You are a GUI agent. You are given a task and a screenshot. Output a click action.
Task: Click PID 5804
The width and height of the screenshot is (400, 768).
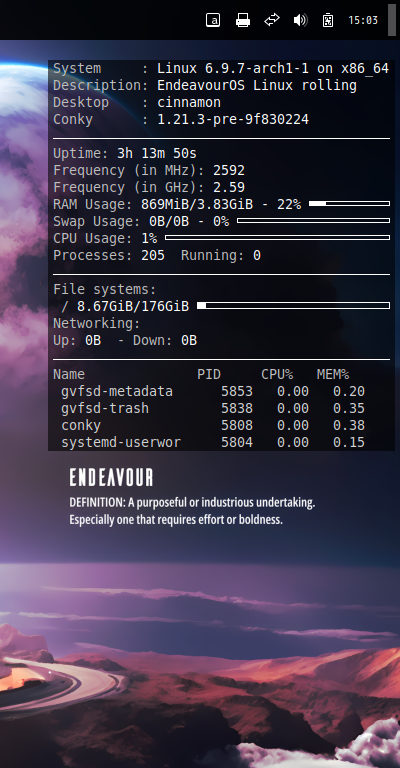point(237,443)
